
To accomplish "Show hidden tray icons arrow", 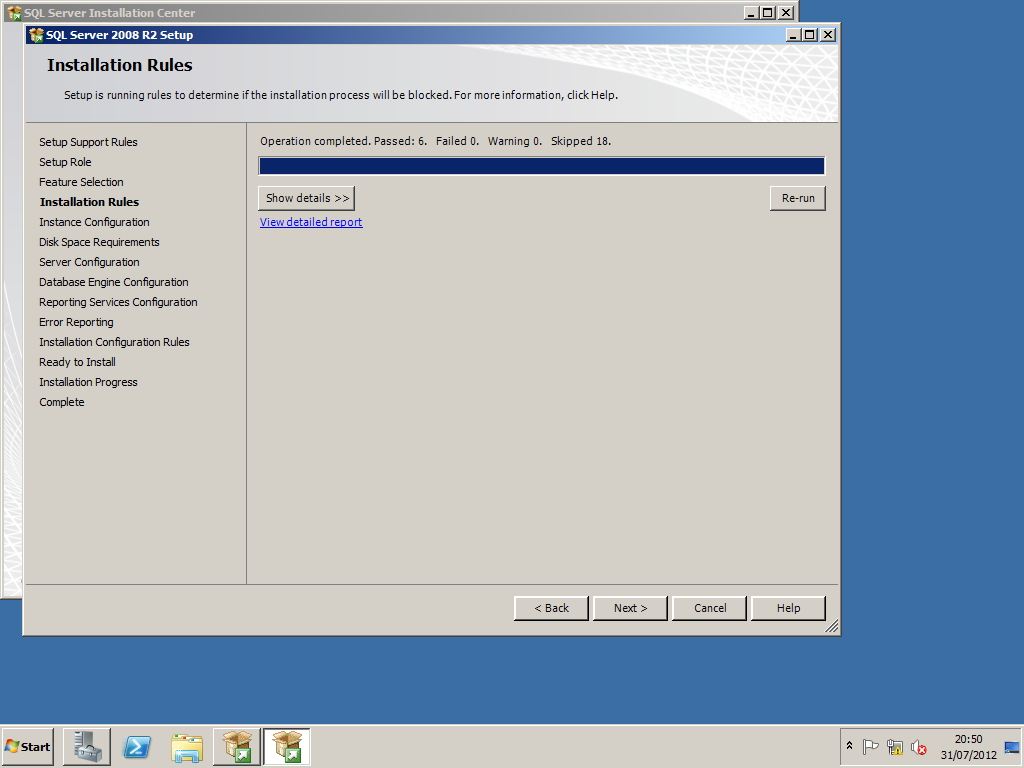I will click(849, 746).
